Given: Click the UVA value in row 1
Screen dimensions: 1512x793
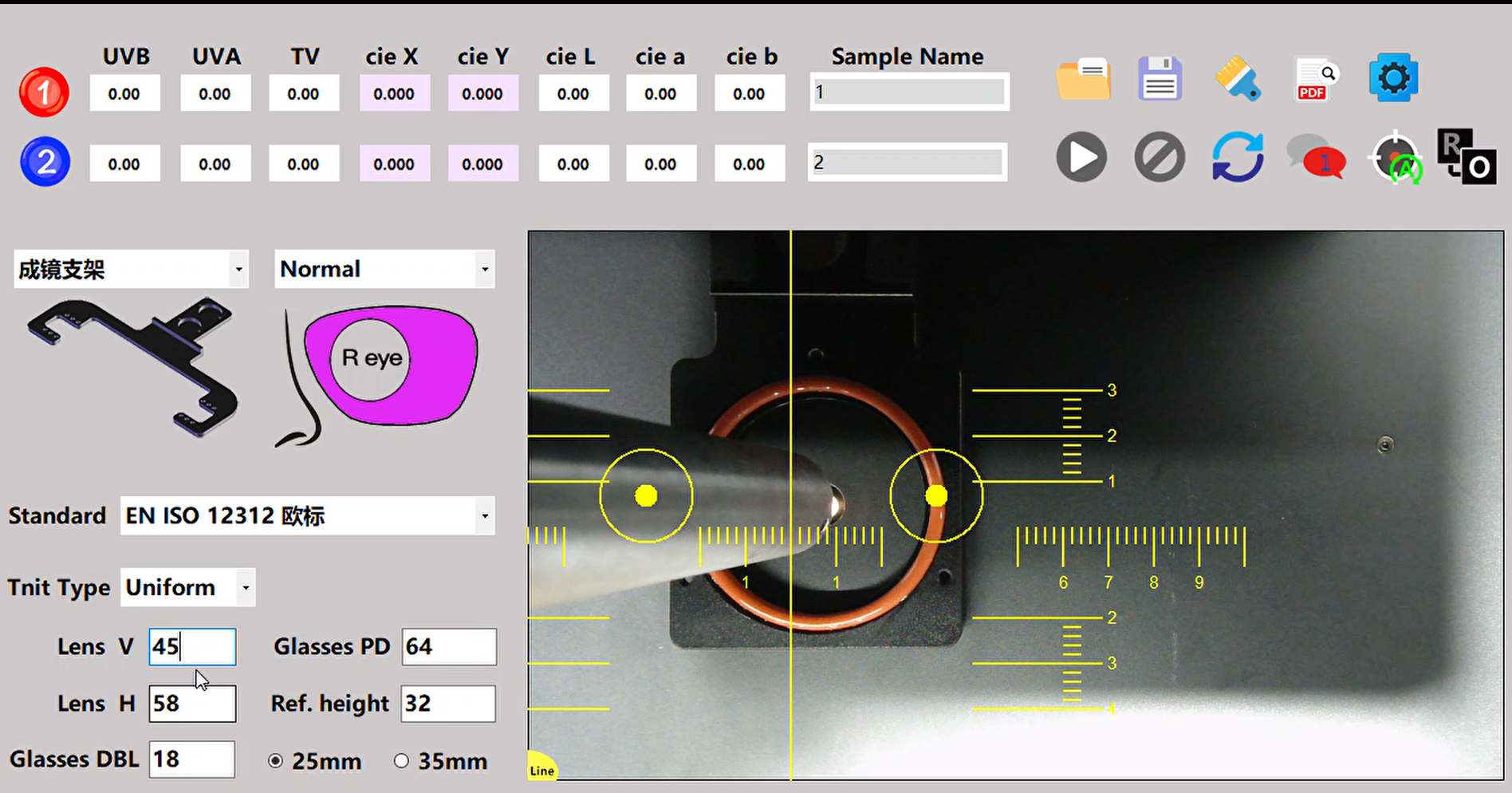Looking at the screenshot, I should (x=215, y=93).
